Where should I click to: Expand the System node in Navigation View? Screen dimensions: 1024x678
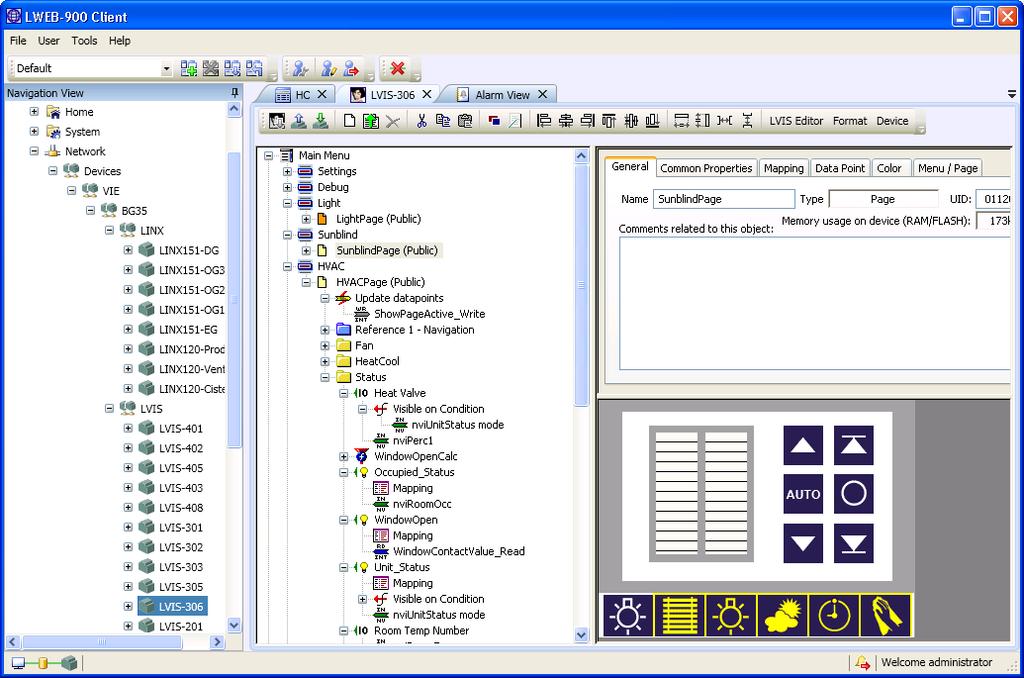[x=34, y=131]
